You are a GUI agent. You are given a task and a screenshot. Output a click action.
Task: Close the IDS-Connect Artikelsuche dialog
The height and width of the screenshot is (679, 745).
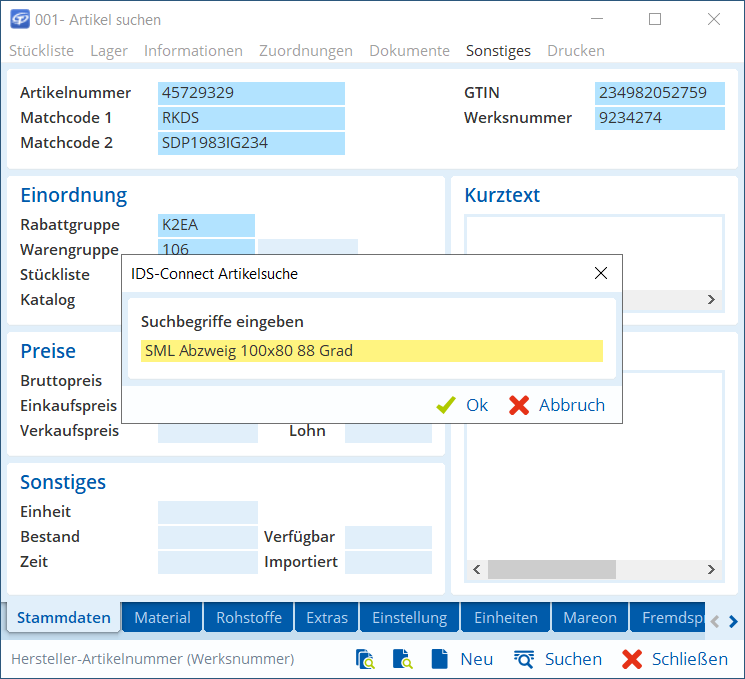[x=601, y=273]
